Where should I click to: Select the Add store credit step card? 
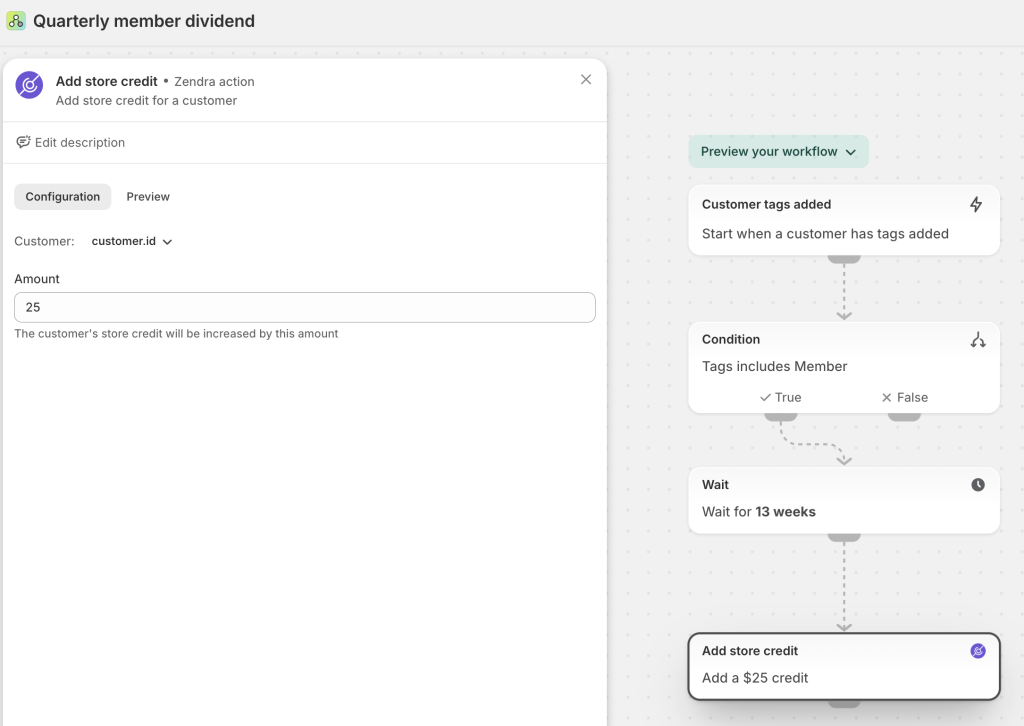click(844, 666)
